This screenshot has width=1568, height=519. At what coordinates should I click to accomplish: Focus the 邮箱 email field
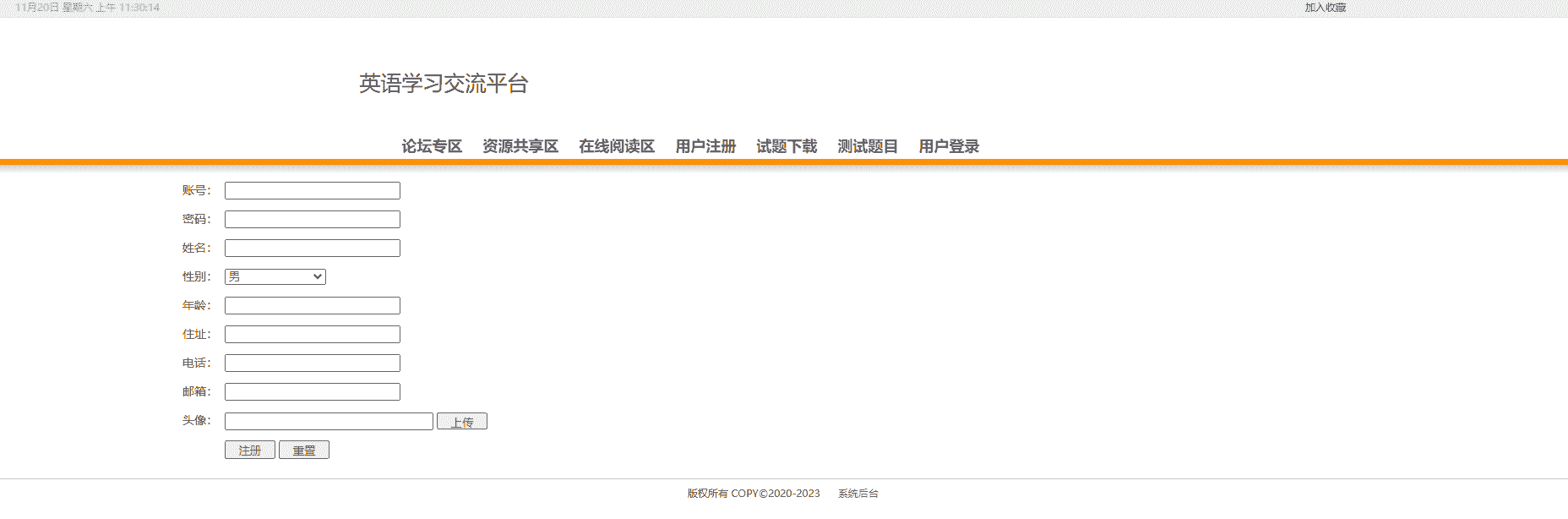pos(313,392)
